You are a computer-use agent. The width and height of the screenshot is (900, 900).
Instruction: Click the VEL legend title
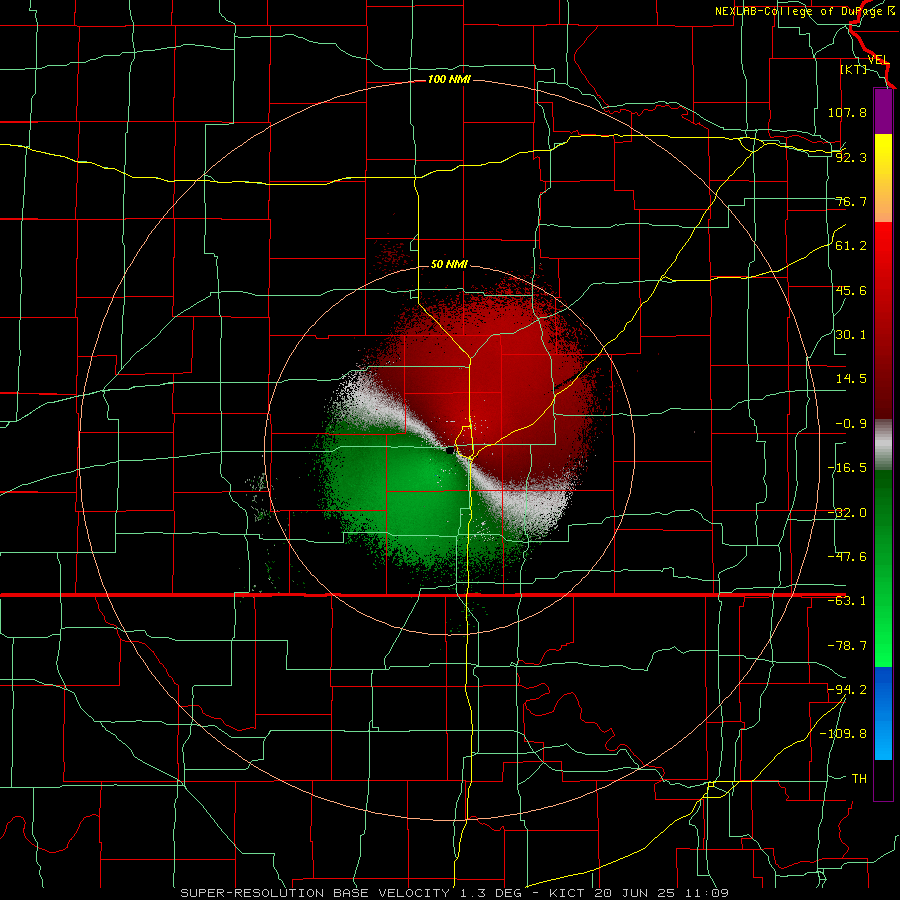(878, 59)
